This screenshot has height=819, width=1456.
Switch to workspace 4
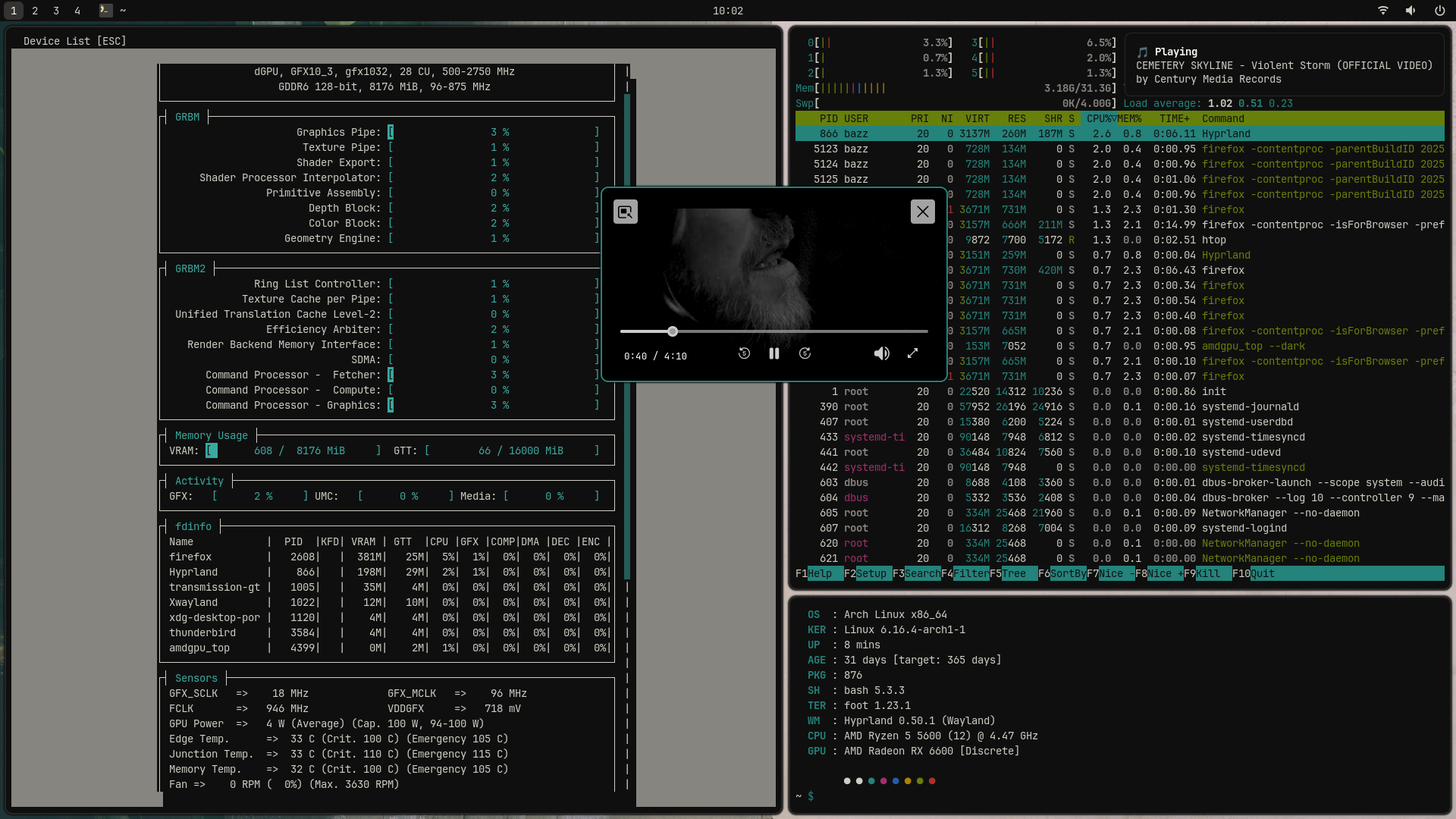(77, 11)
